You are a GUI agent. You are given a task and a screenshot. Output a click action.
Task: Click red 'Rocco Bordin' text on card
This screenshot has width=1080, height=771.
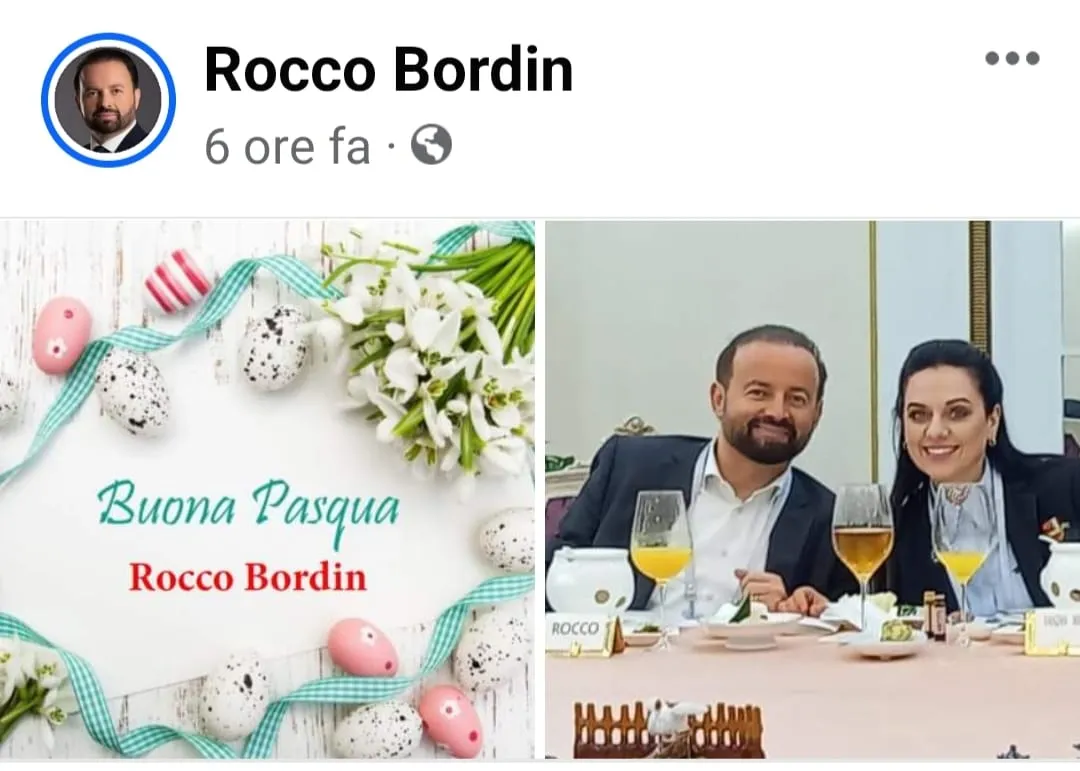click(x=248, y=577)
